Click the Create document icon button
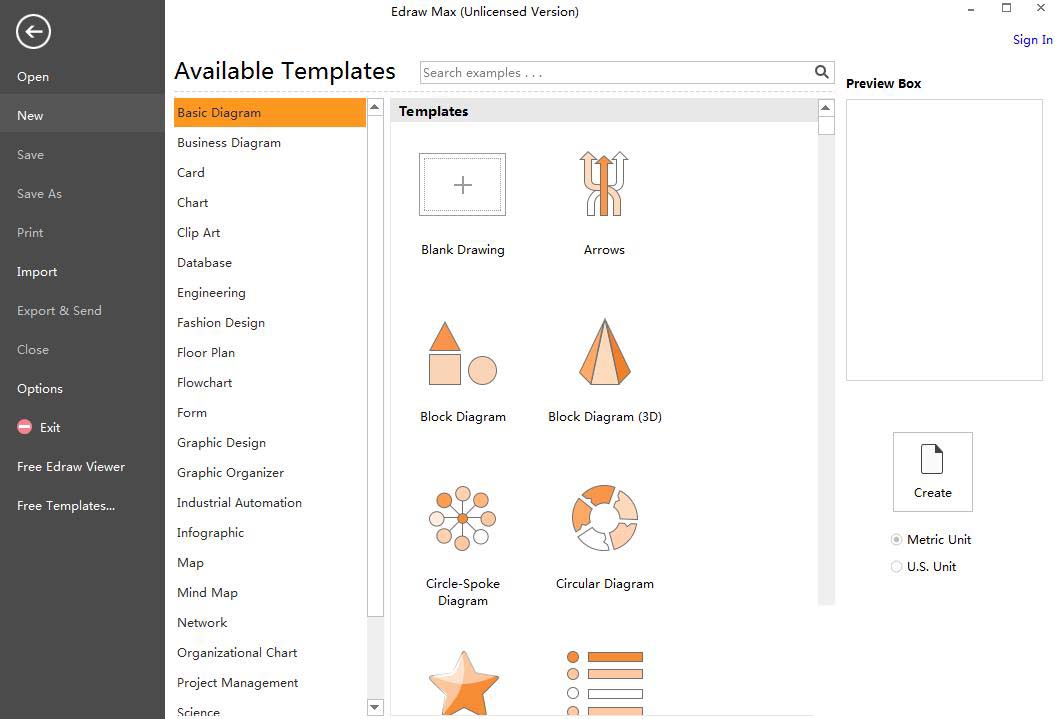The width and height of the screenshot is (1056, 719). point(933,472)
